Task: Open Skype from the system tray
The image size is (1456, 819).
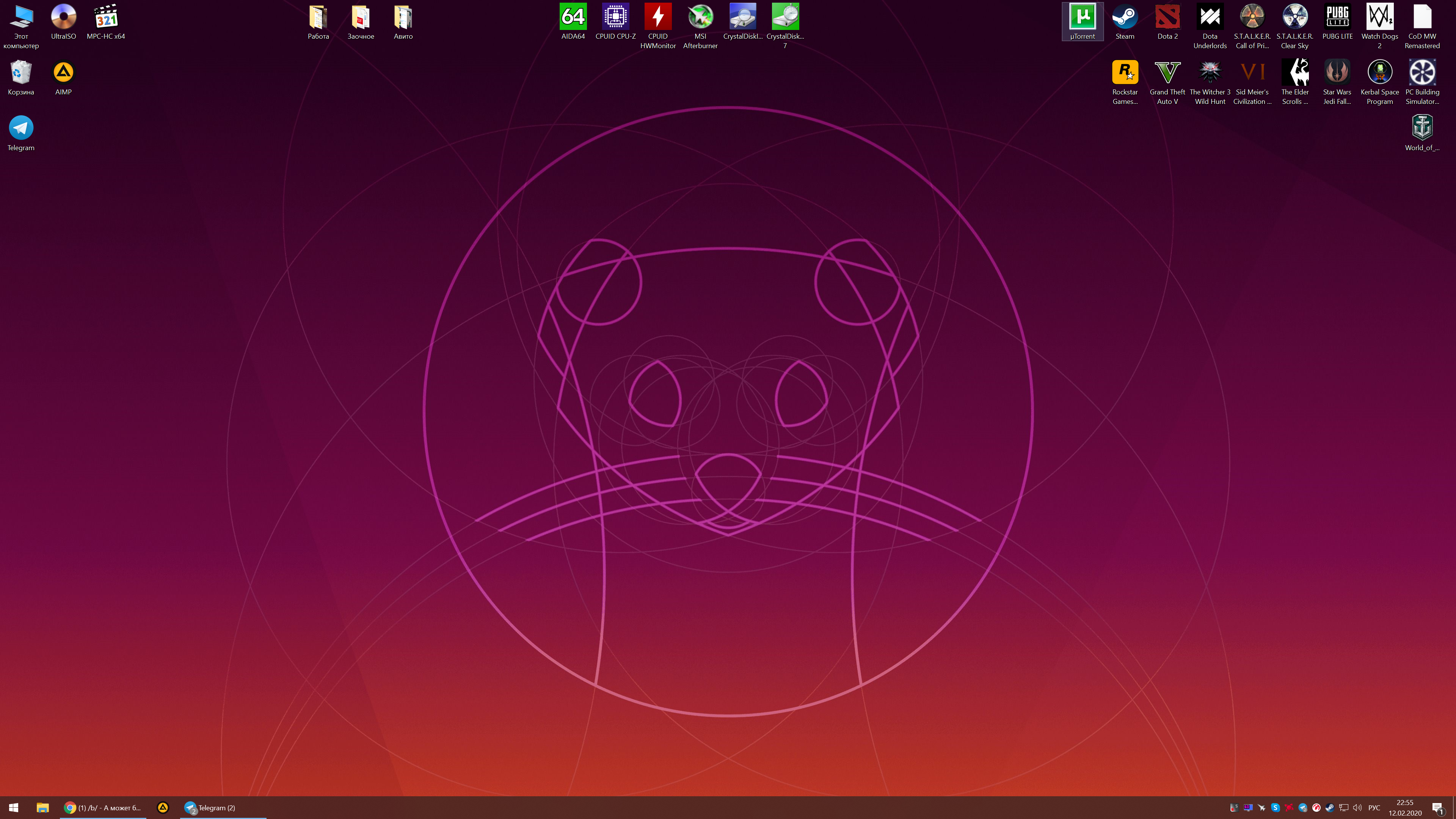Action: [x=1275, y=808]
